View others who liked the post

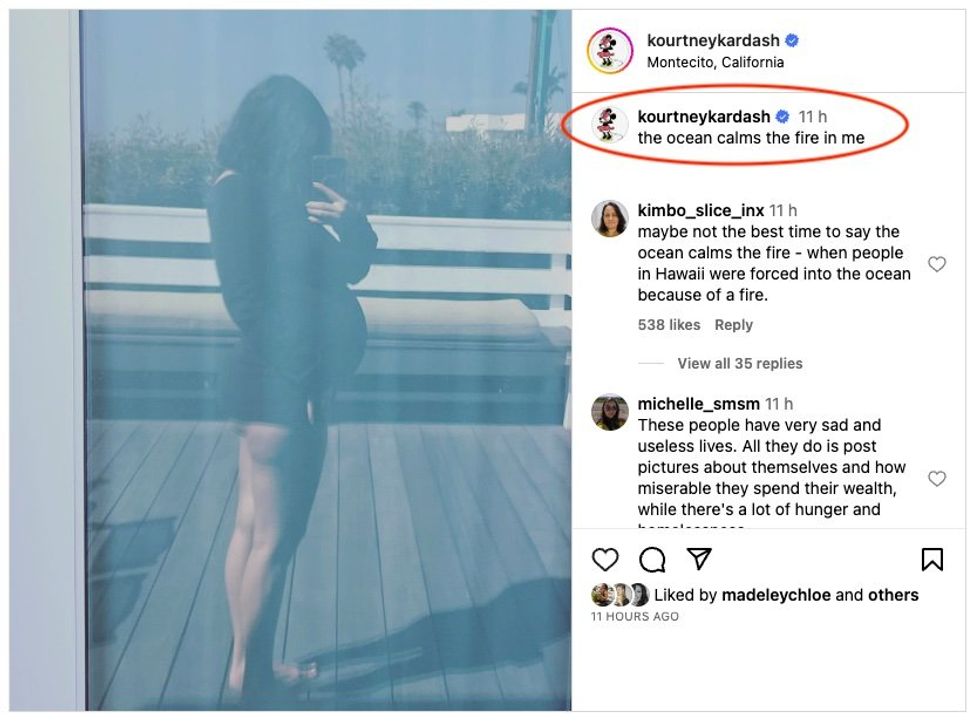(x=893, y=595)
